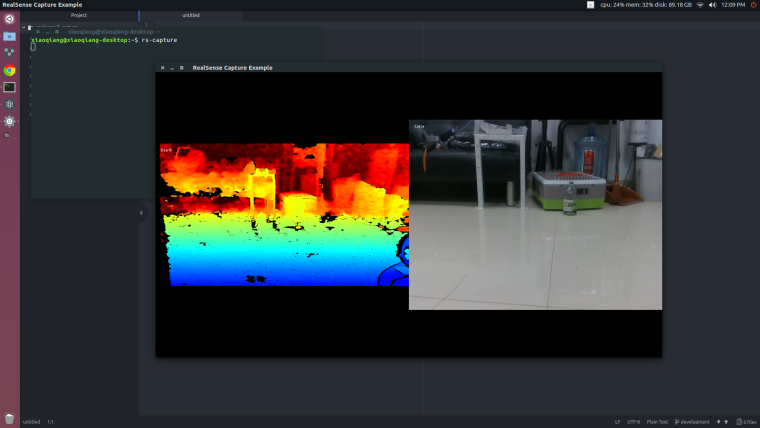This screenshot has height=428, width=760.
Task: Open the clock showing 12:09 PM
Action: (733, 5)
